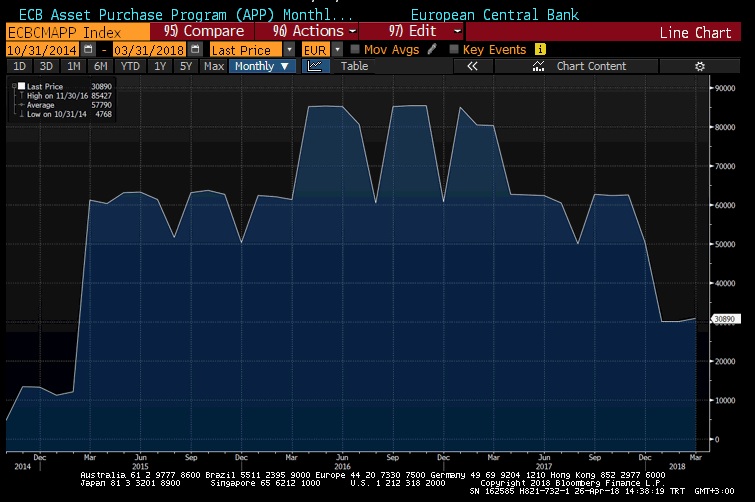Click the Chart Content icon
755x502 pixels.
pyautogui.click(x=539, y=66)
